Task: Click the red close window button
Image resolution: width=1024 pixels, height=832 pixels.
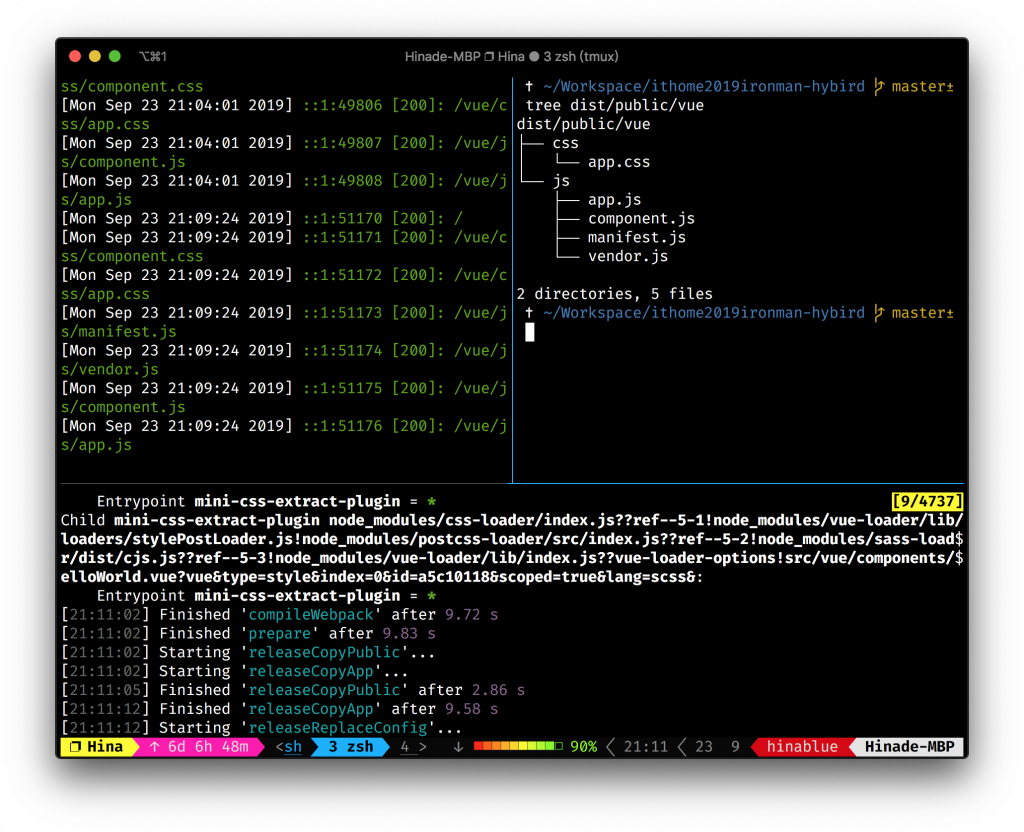Action: (x=75, y=57)
